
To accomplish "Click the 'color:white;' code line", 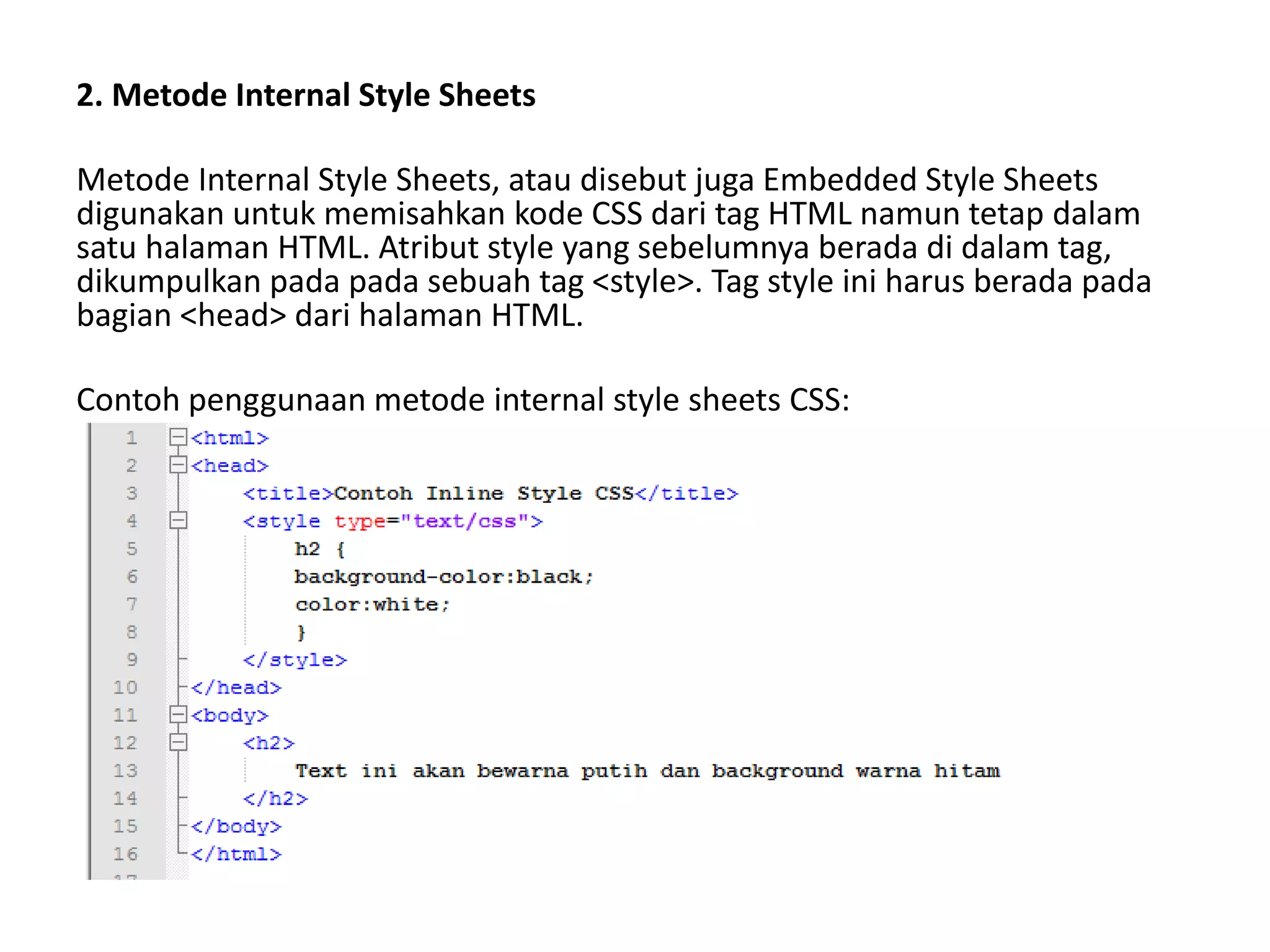I will point(372,604).
